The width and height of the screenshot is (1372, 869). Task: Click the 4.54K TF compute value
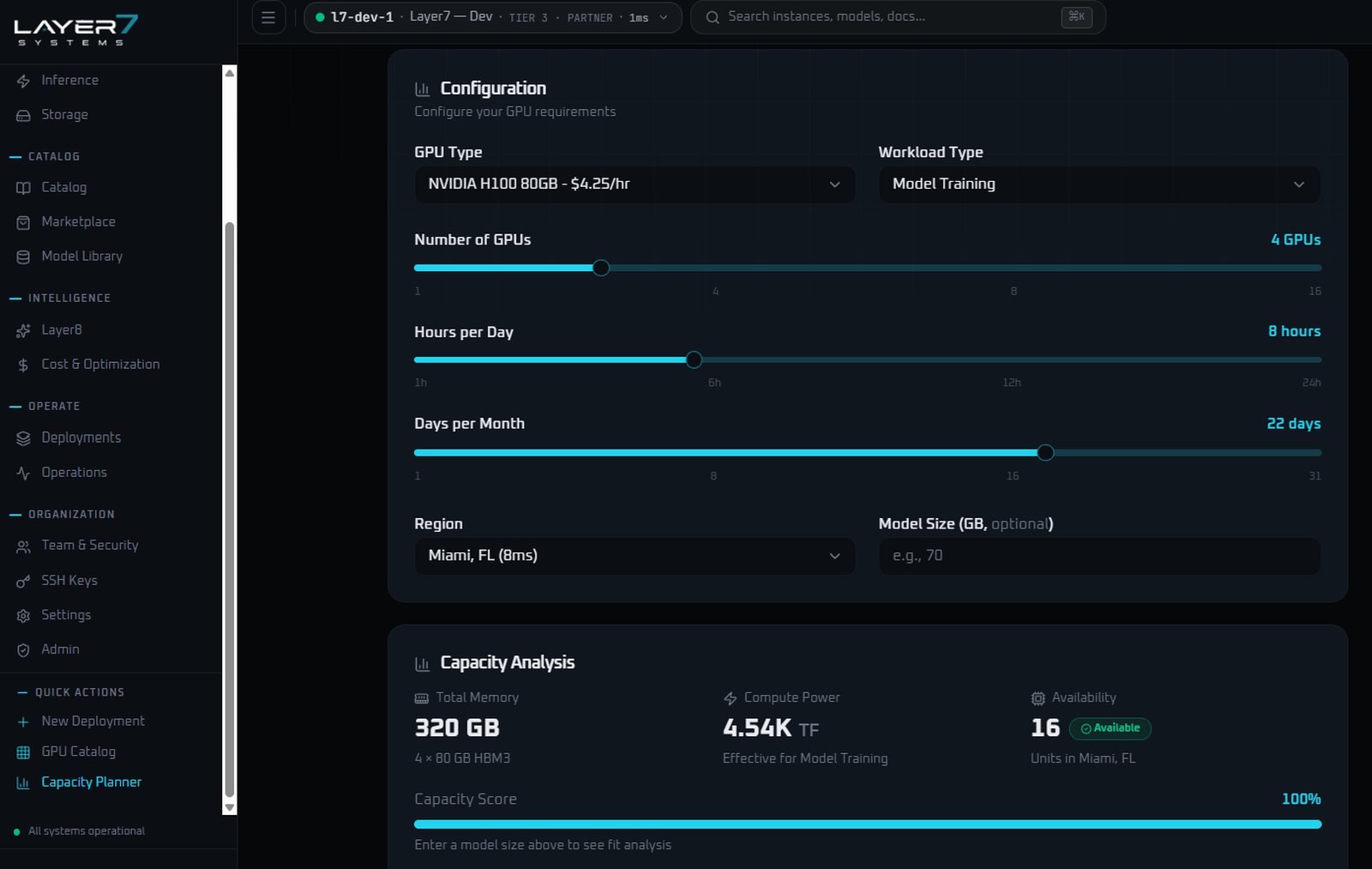[x=771, y=727]
